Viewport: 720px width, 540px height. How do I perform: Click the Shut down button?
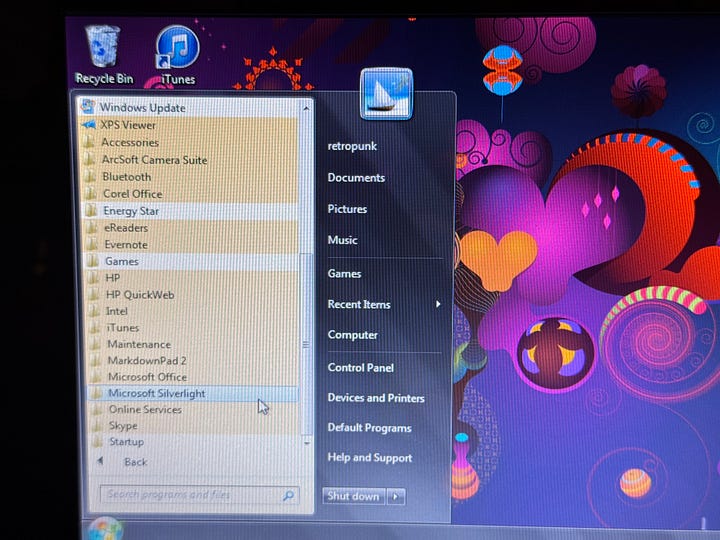pyautogui.click(x=354, y=496)
